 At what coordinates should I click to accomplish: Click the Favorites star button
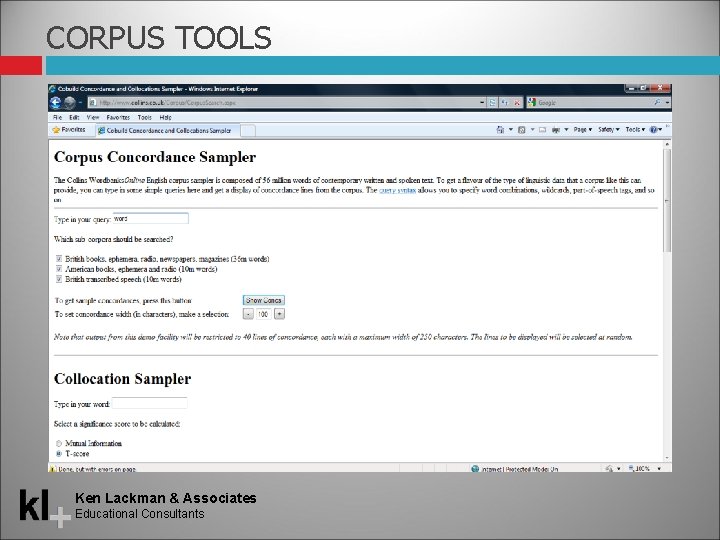click(69, 130)
